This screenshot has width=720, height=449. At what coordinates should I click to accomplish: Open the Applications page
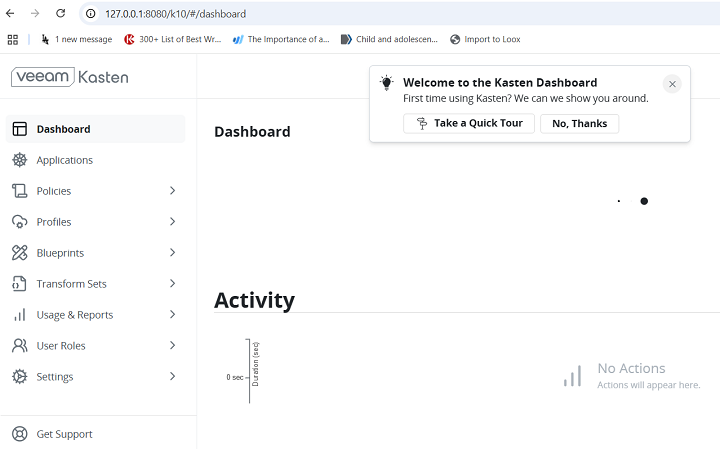pyautogui.click(x=64, y=160)
